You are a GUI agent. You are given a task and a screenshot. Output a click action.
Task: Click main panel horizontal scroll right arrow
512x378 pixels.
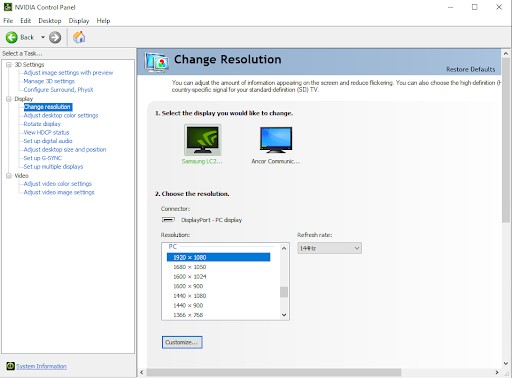(x=497, y=372)
